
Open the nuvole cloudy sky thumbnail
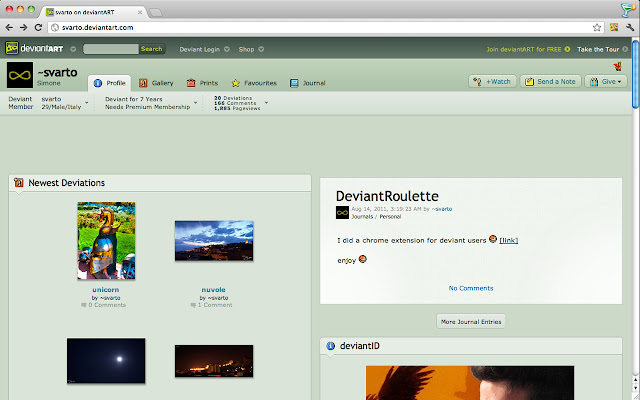click(x=214, y=240)
